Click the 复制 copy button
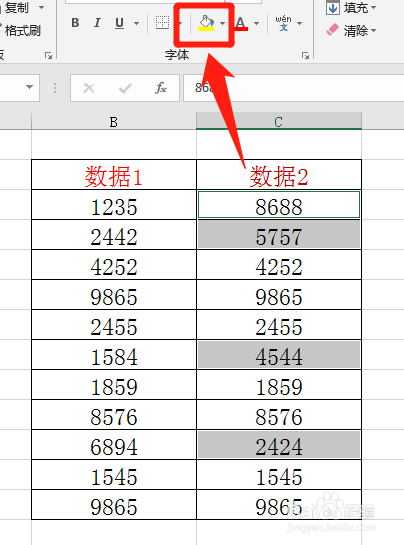 point(16,8)
